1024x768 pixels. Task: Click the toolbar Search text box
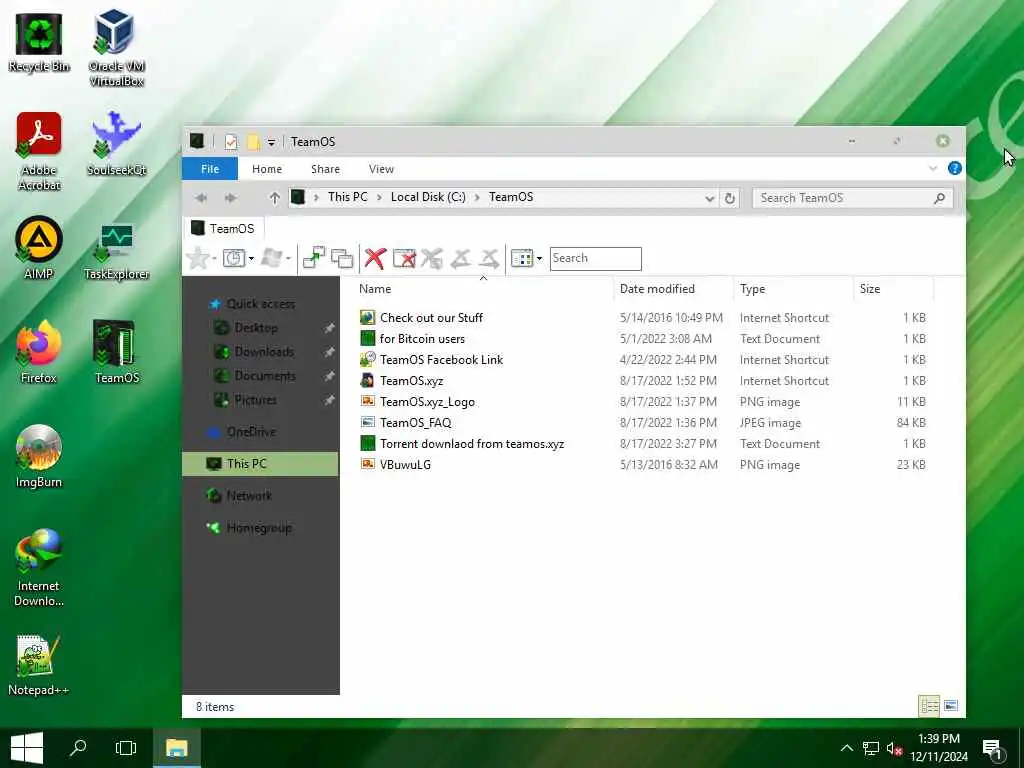[x=596, y=259]
